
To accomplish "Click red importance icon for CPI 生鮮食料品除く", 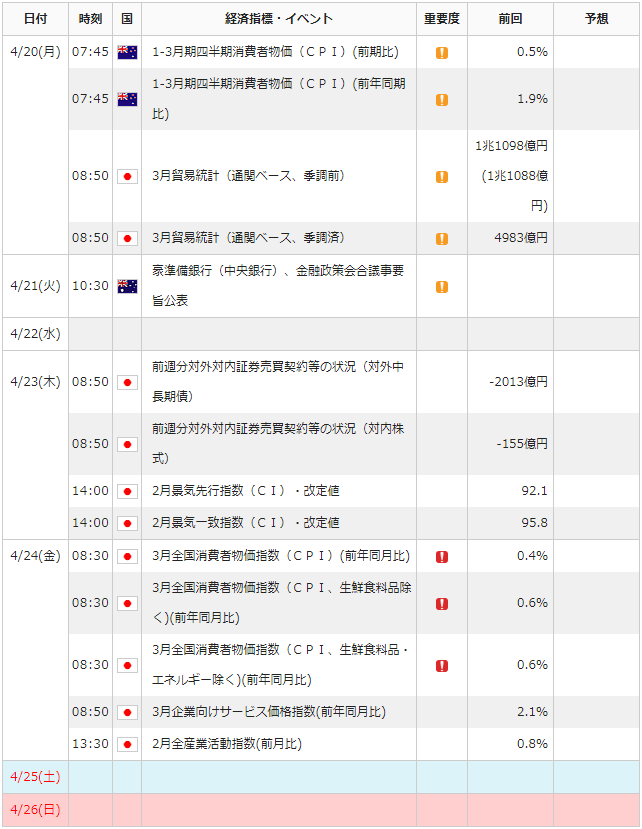I will (x=442, y=604).
